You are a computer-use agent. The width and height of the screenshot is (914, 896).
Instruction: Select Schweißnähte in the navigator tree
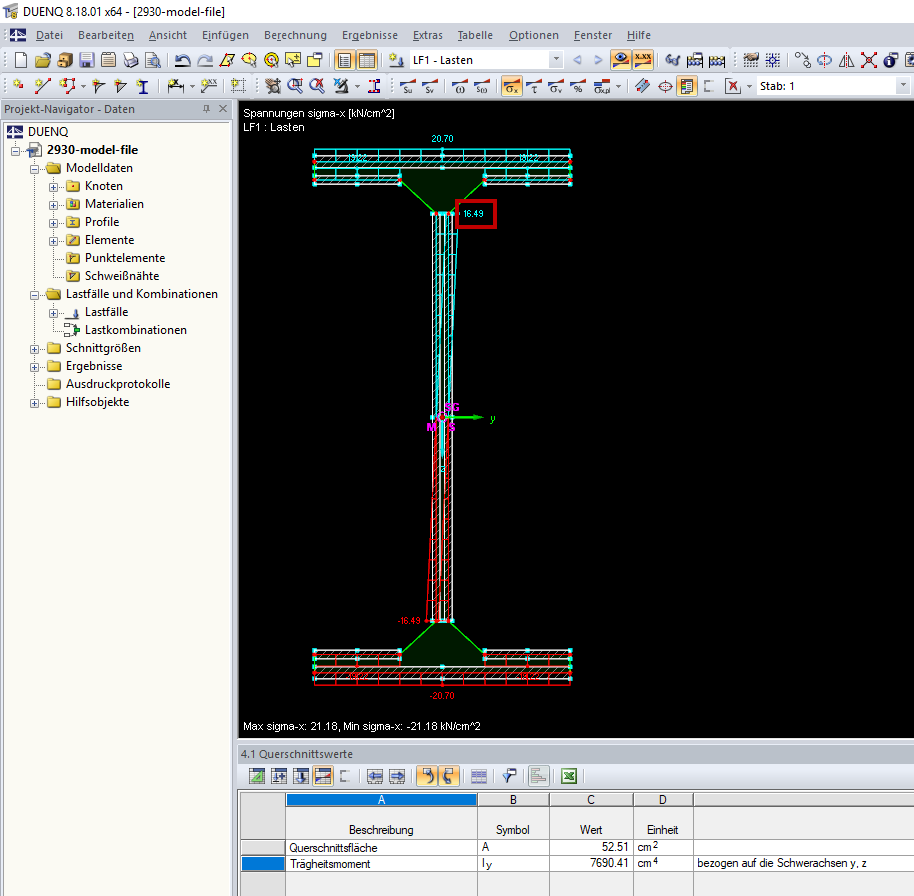(x=121, y=276)
